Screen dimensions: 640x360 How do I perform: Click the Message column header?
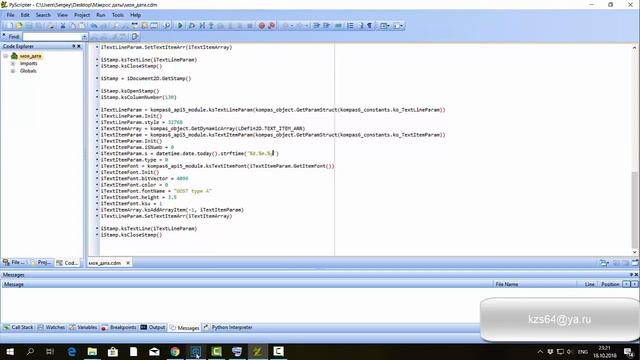247,284
